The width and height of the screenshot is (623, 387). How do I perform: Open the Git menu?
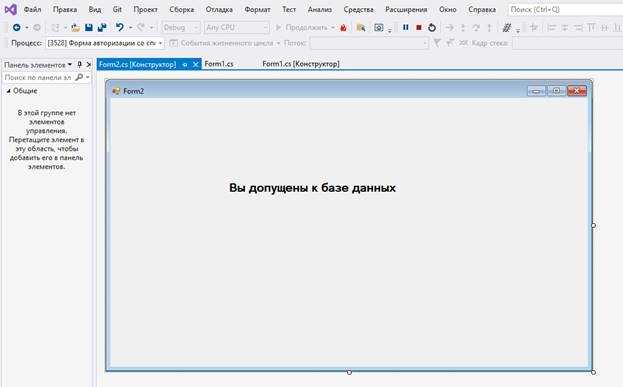[117, 9]
